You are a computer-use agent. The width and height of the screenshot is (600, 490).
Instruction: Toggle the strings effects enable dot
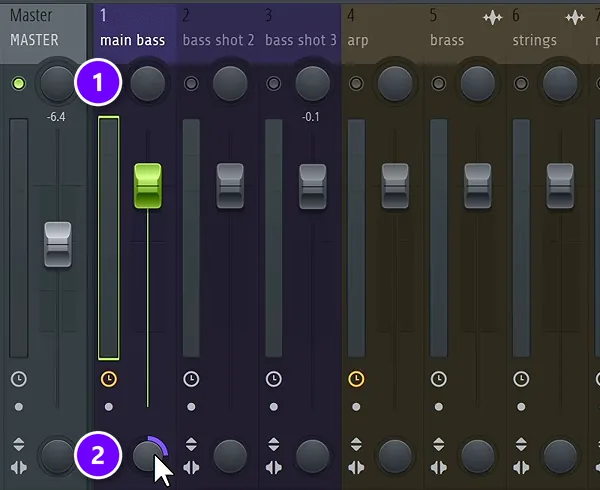pyautogui.click(x=521, y=407)
